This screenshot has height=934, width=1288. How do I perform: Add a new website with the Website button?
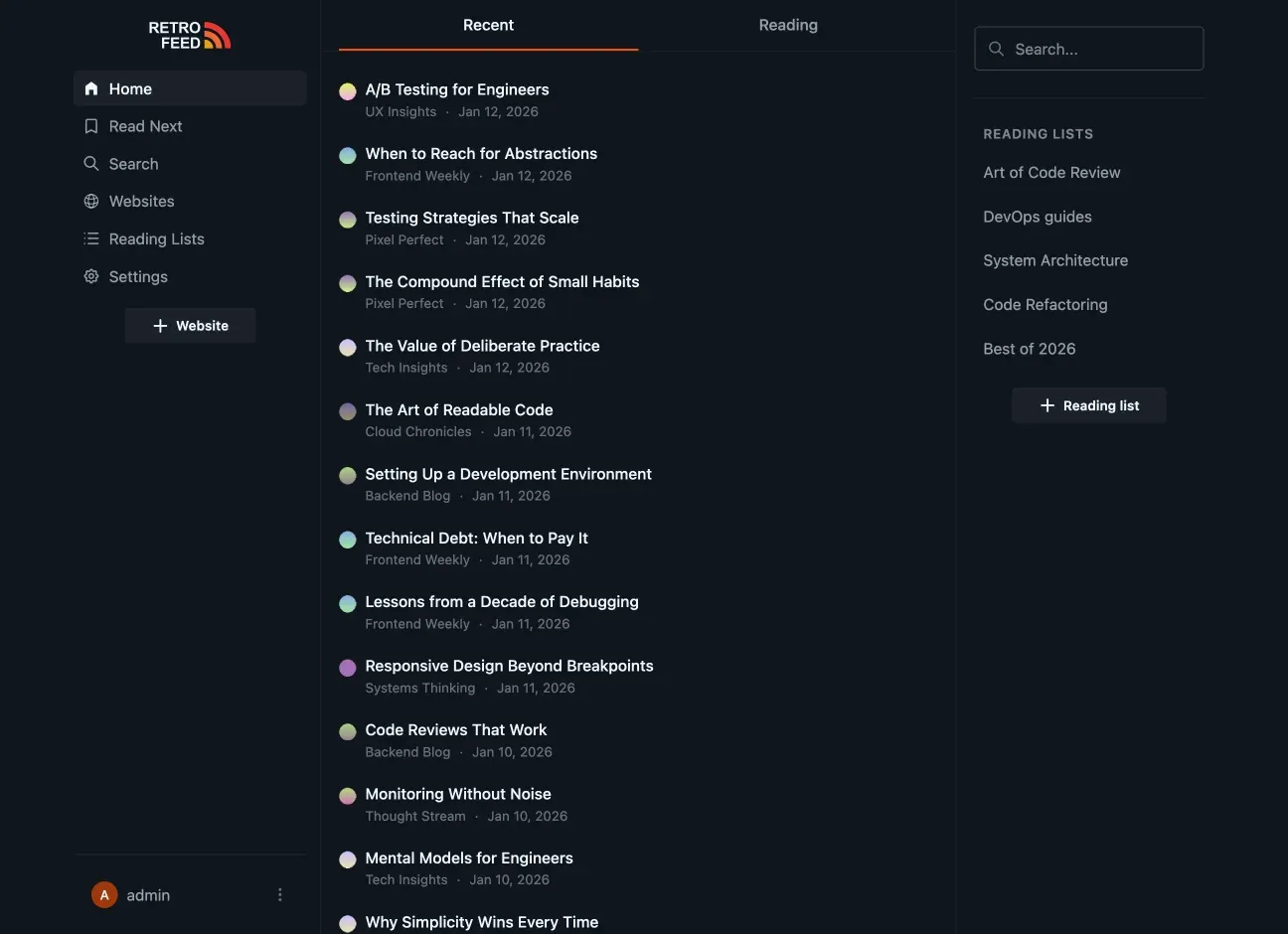click(x=190, y=324)
